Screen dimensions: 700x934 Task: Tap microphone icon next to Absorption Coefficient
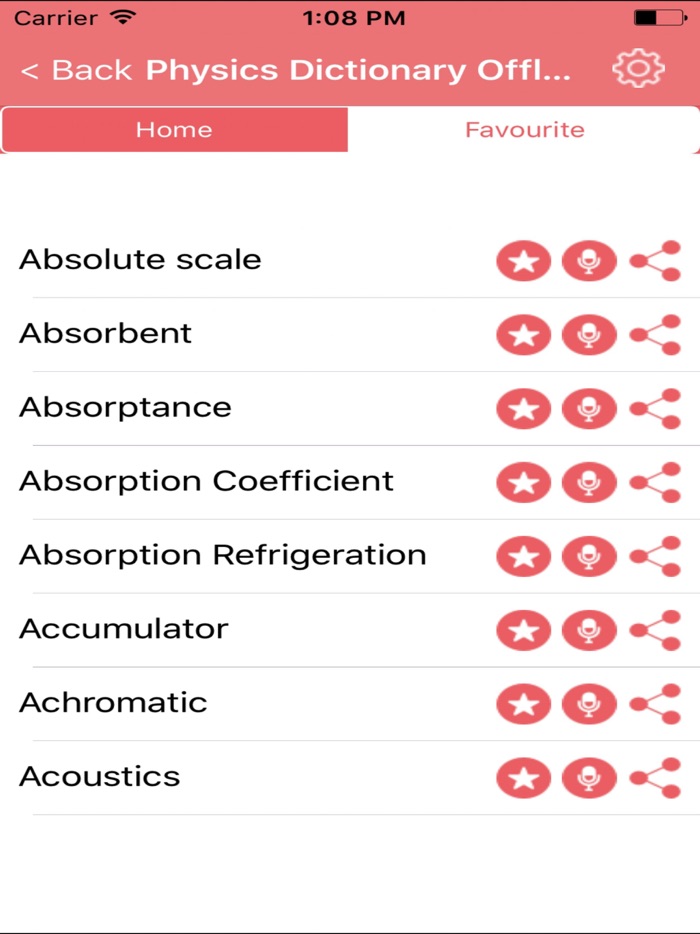589,483
